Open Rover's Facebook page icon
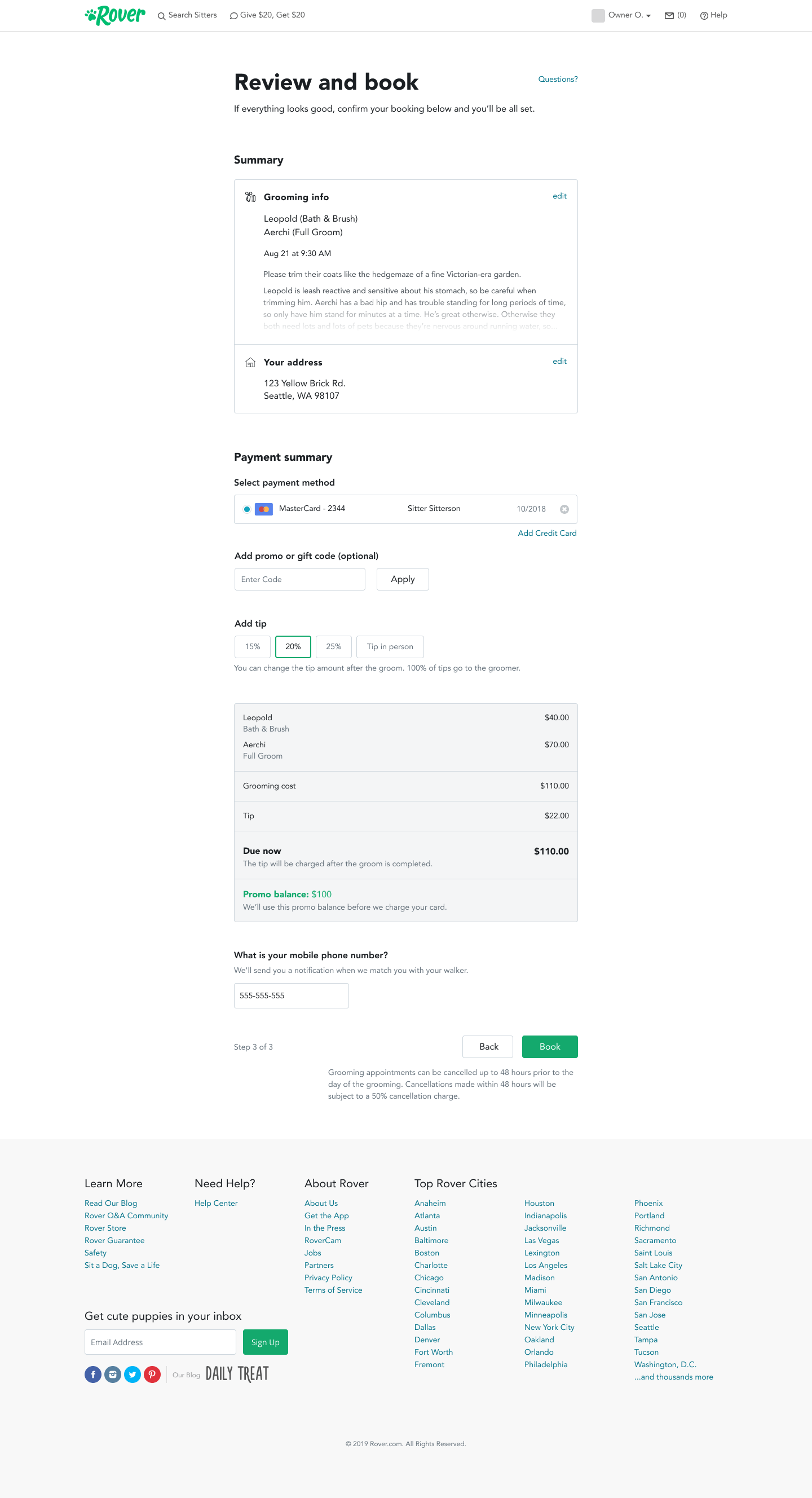The width and height of the screenshot is (812, 1498). tap(93, 1374)
